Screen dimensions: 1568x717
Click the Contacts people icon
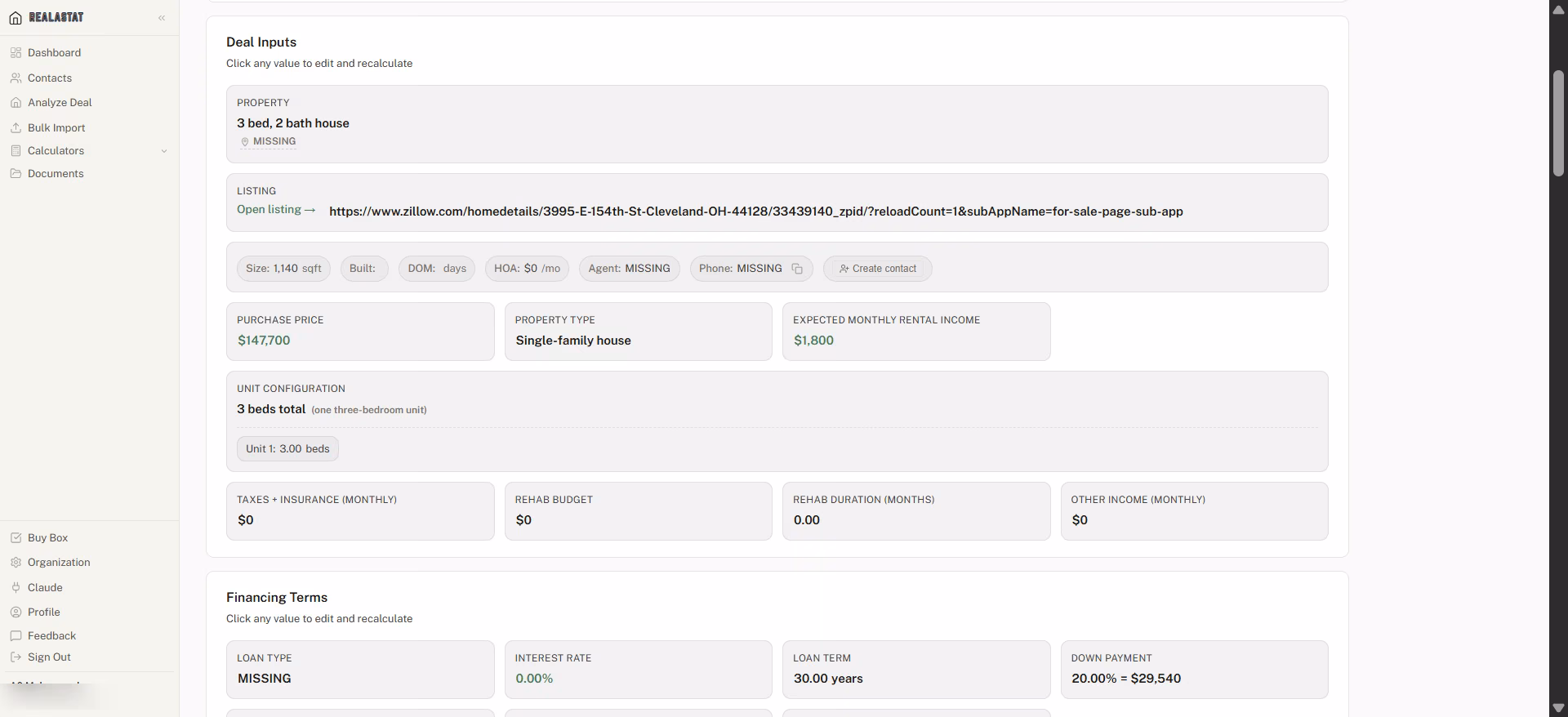pyautogui.click(x=16, y=78)
